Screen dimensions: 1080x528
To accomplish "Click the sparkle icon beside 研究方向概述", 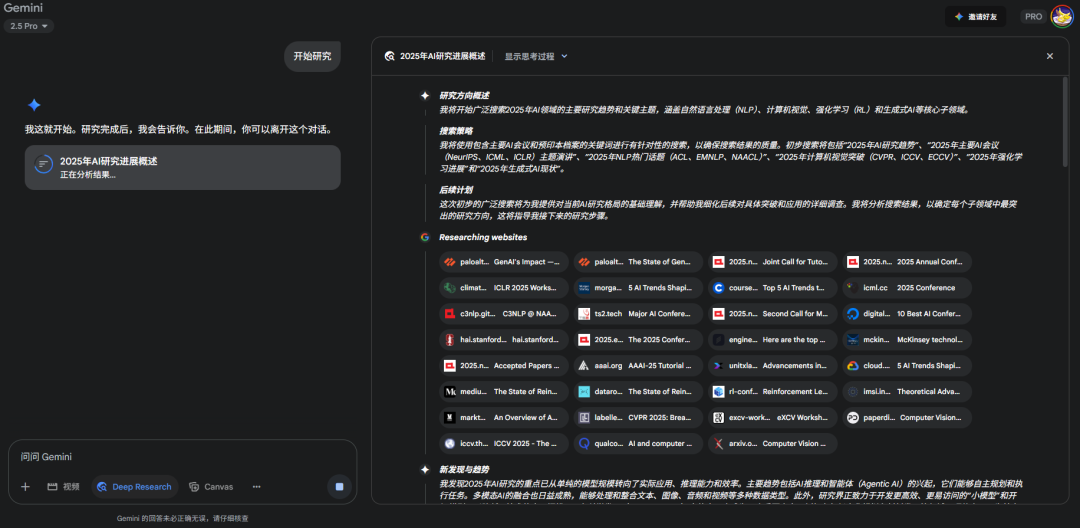I will point(425,96).
